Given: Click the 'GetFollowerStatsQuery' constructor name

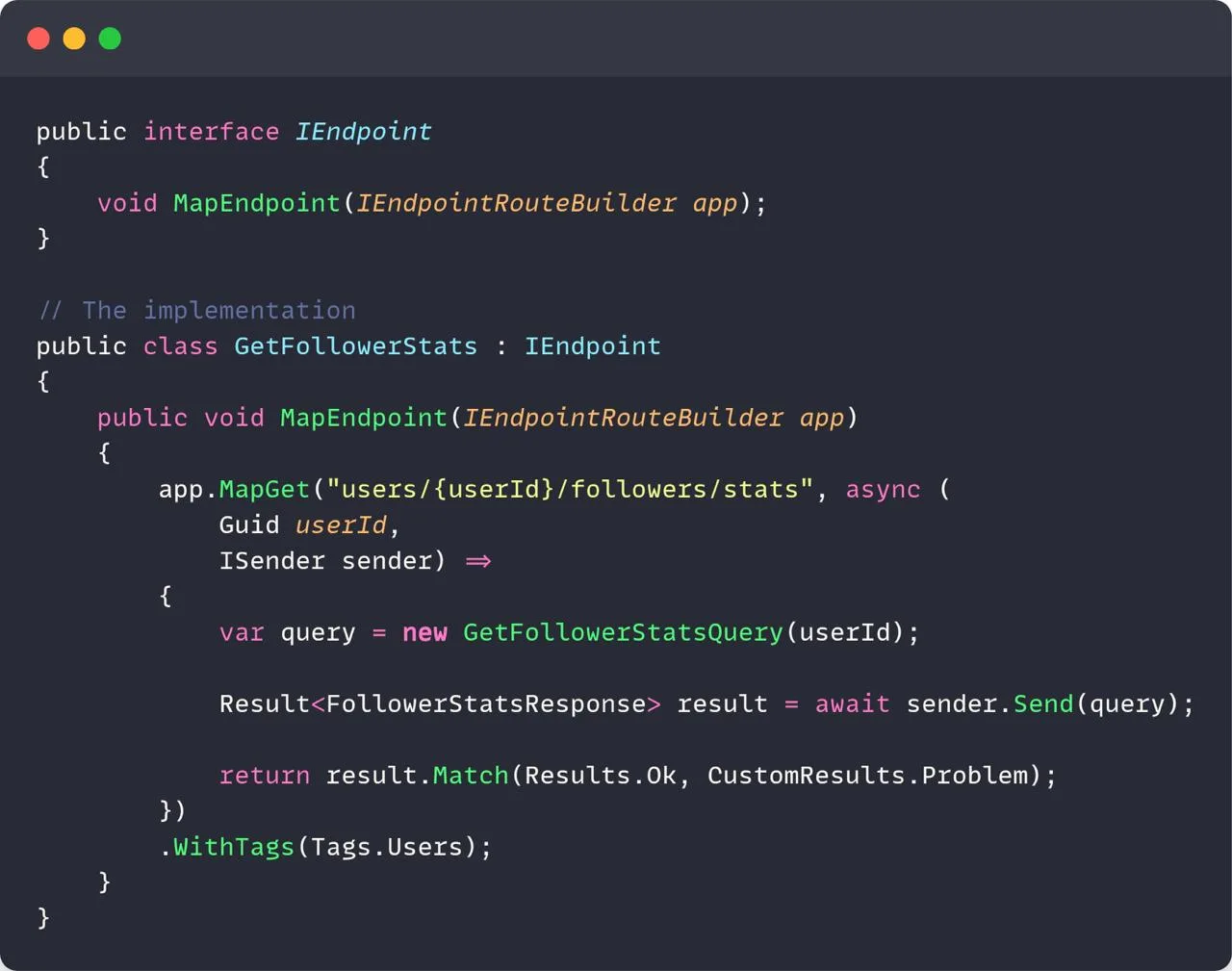Looking at the screenshot, I should (x=623, y=632).
